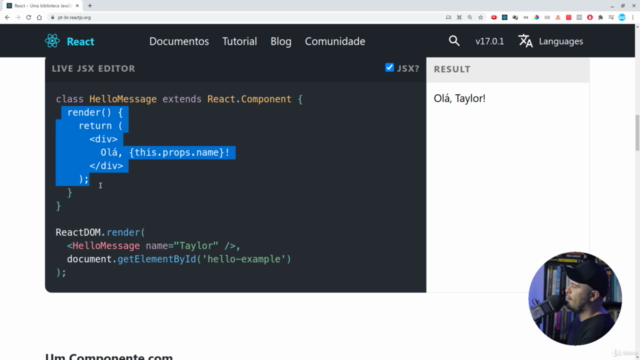
Task: Click the orange cone extension icon
Action: (558, 17)
